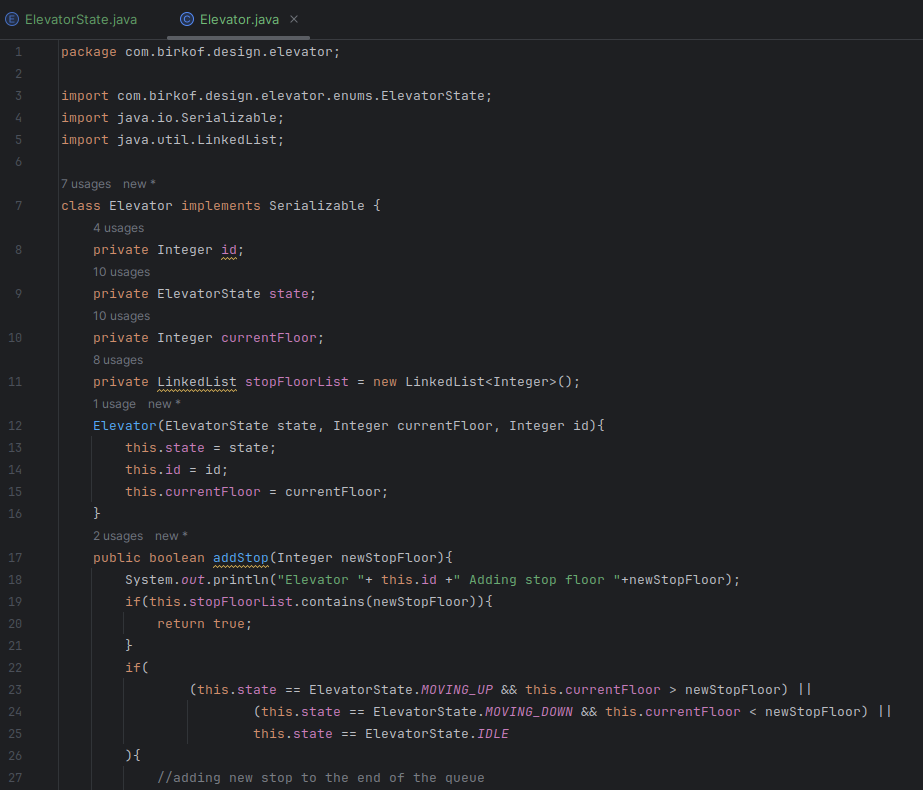
Task: Click 'this.id' on line 14
Action: click(153, 470)
